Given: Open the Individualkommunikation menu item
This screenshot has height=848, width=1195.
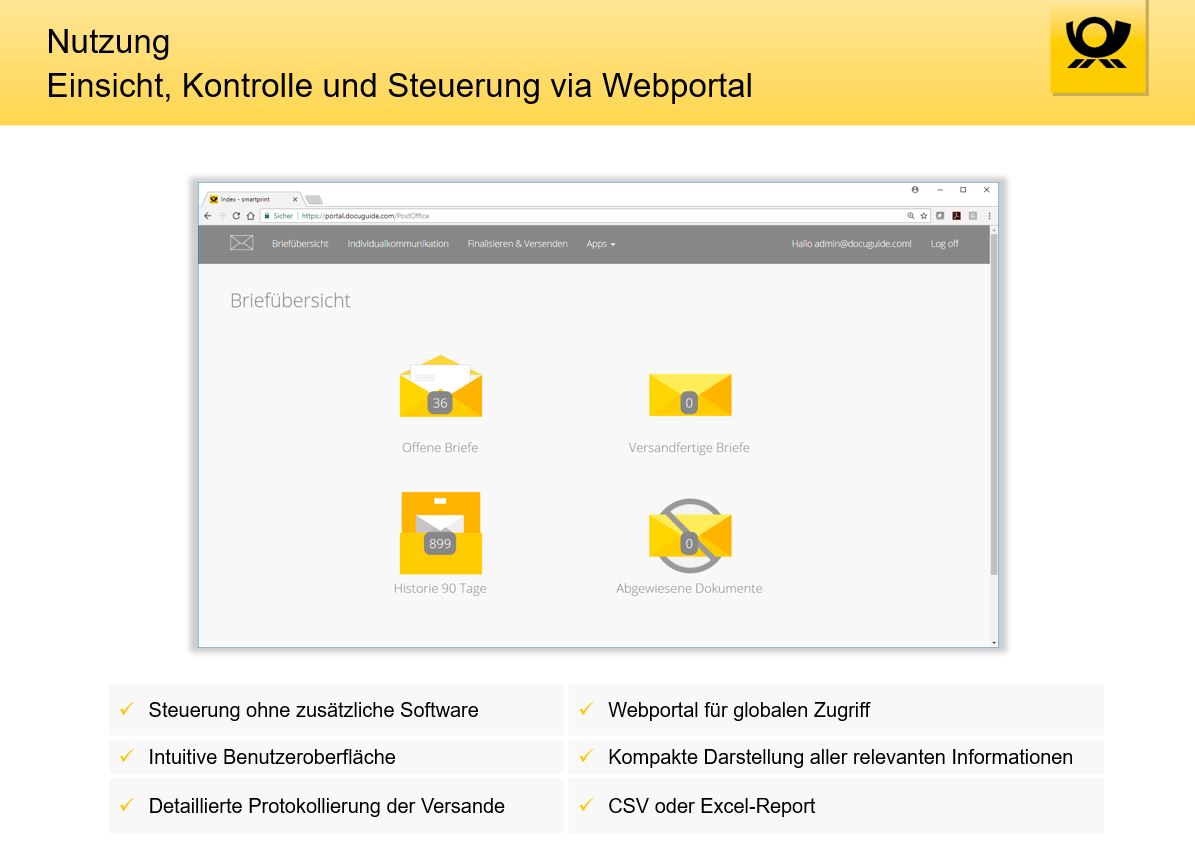Looking at the screenshot, I should pos(398,244).
